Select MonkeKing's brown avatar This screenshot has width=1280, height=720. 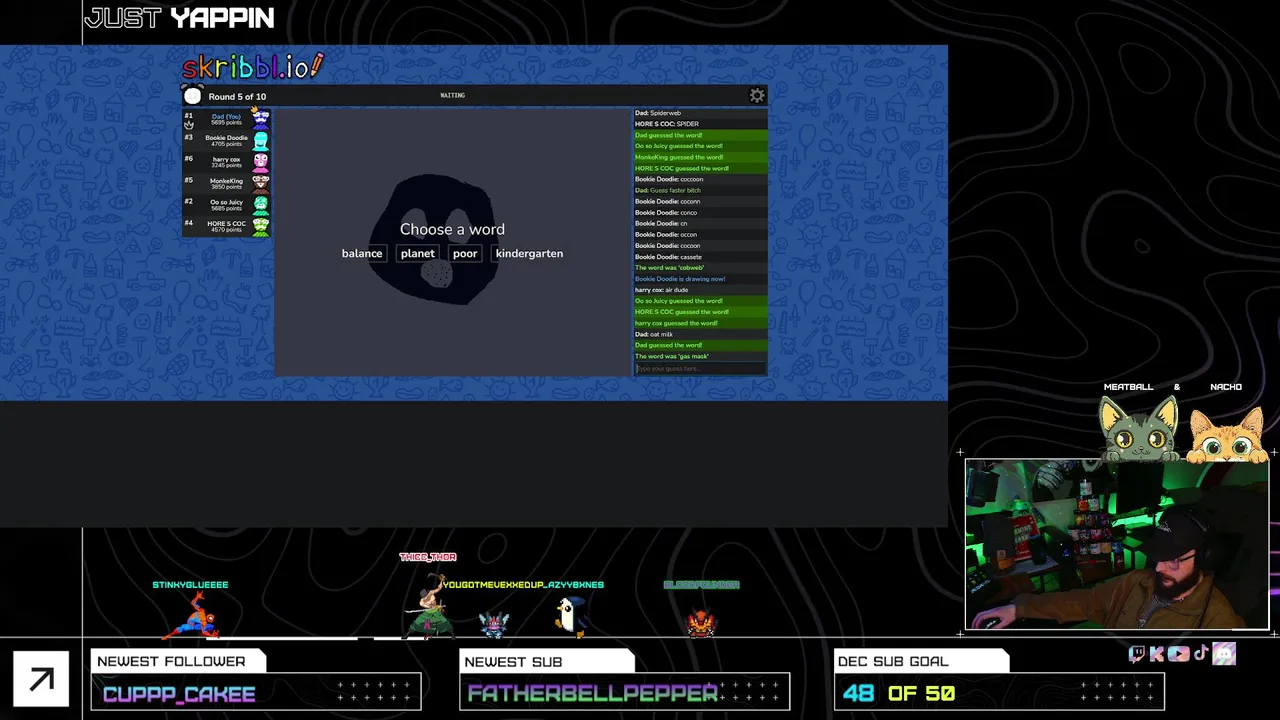261,183
